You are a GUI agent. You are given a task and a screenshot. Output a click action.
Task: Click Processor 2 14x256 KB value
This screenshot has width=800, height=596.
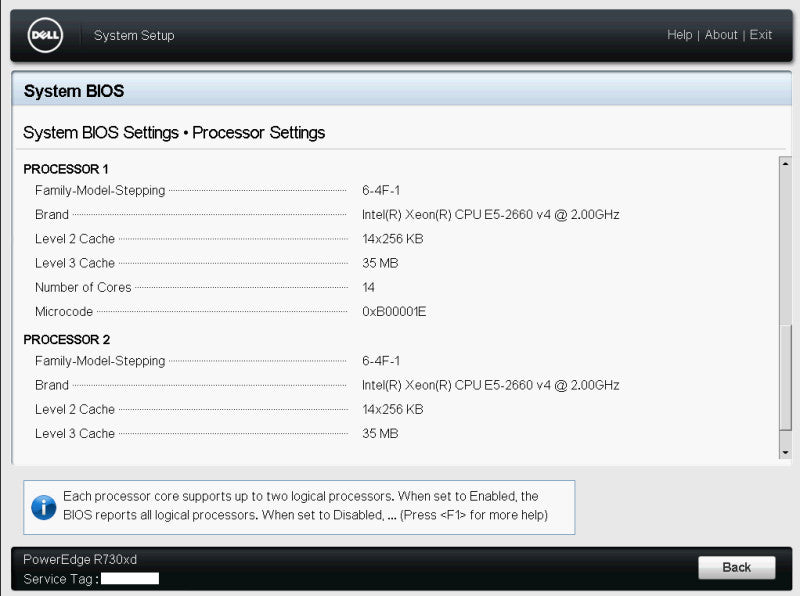click(393, 409)
